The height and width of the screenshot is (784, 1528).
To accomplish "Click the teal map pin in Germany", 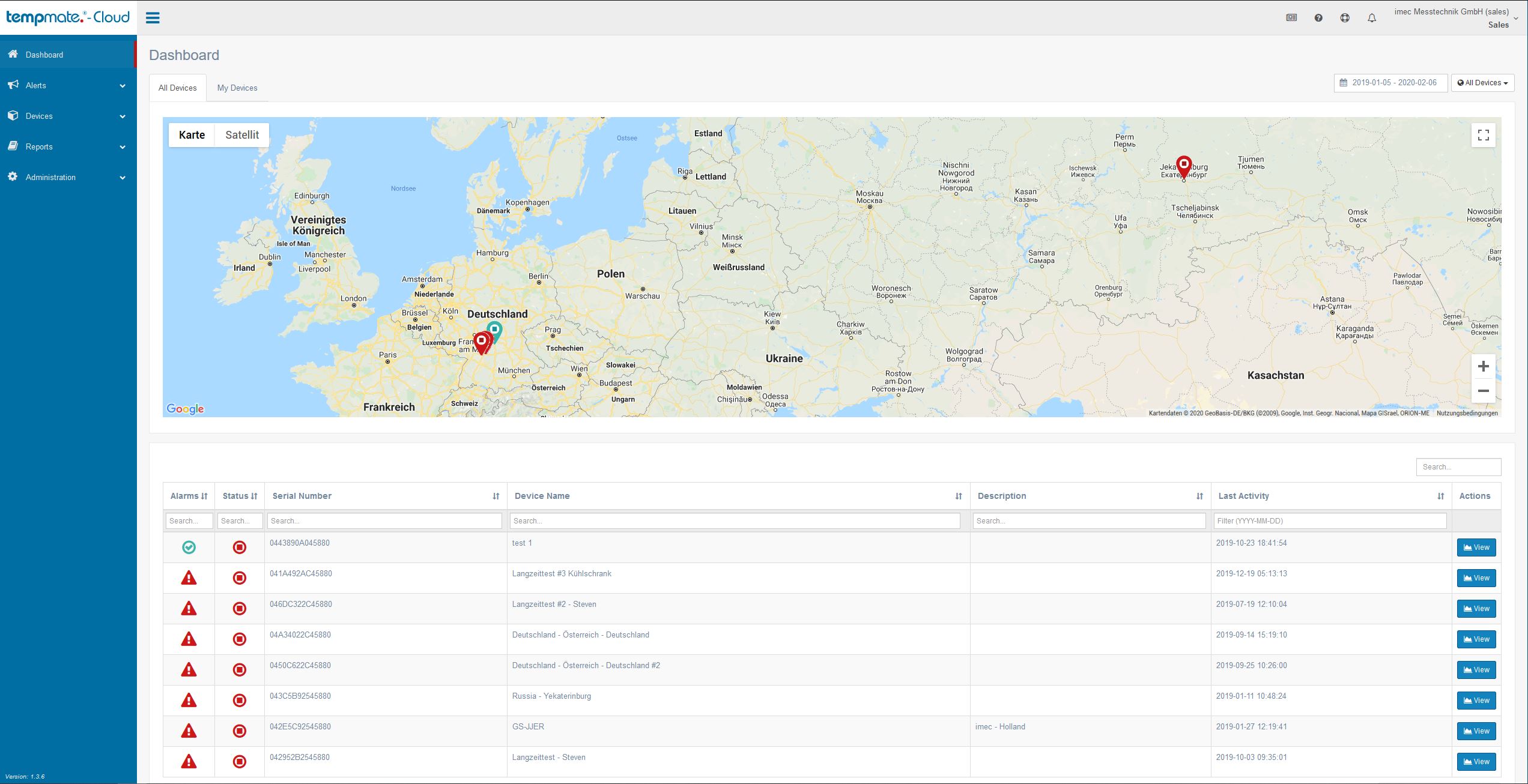I will (495, 329).
